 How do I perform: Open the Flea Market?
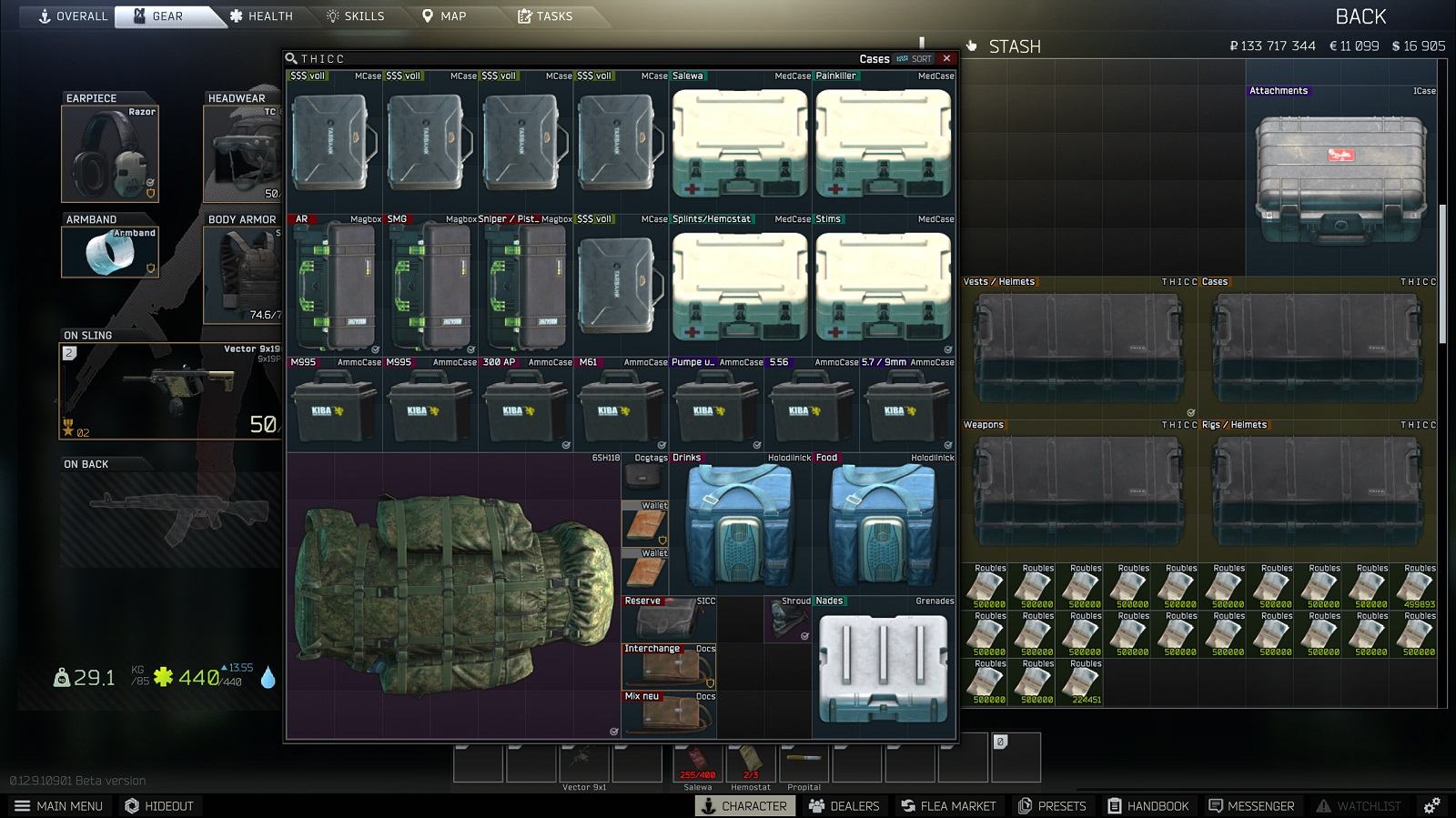tap(948, 806)
